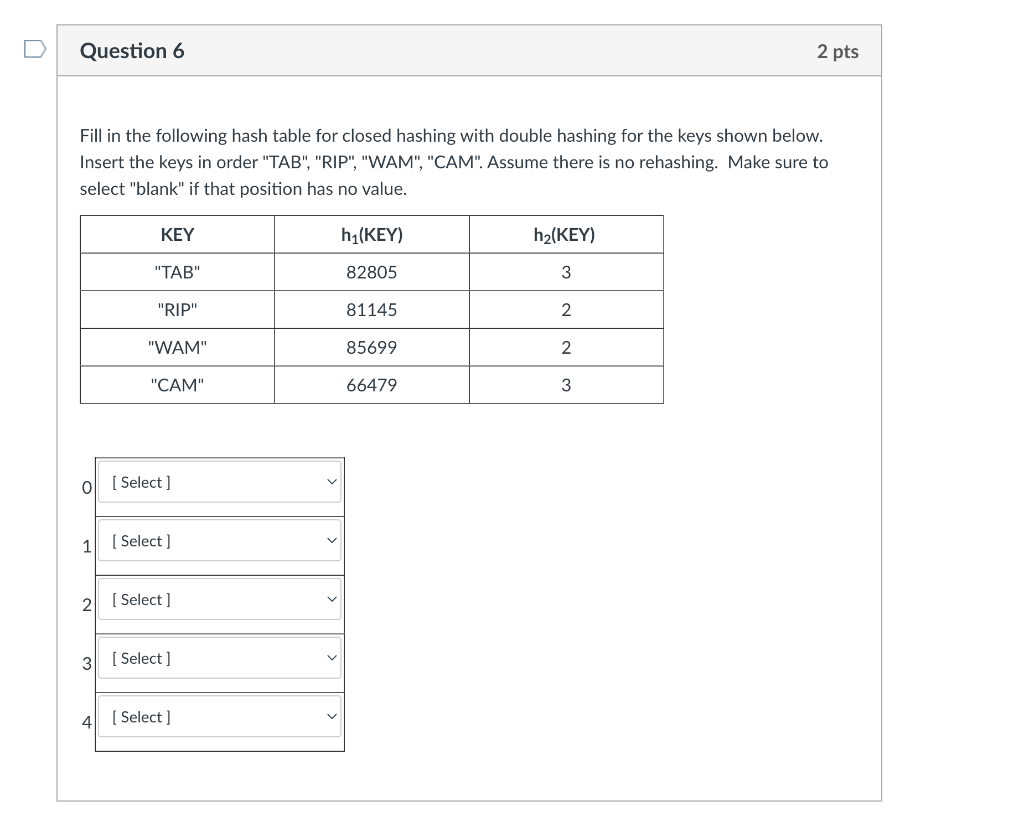Click the value 82805 in the table

pos(371,271)
